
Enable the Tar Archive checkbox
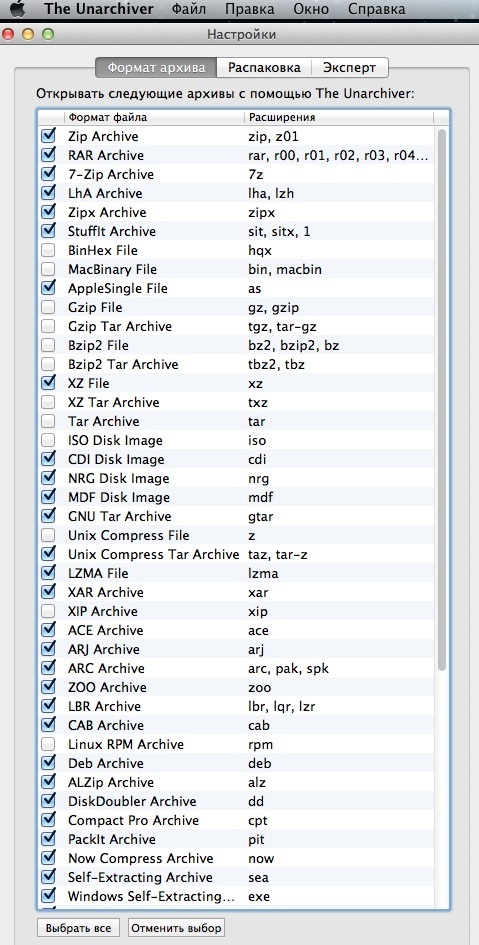(x=48, y=421)
